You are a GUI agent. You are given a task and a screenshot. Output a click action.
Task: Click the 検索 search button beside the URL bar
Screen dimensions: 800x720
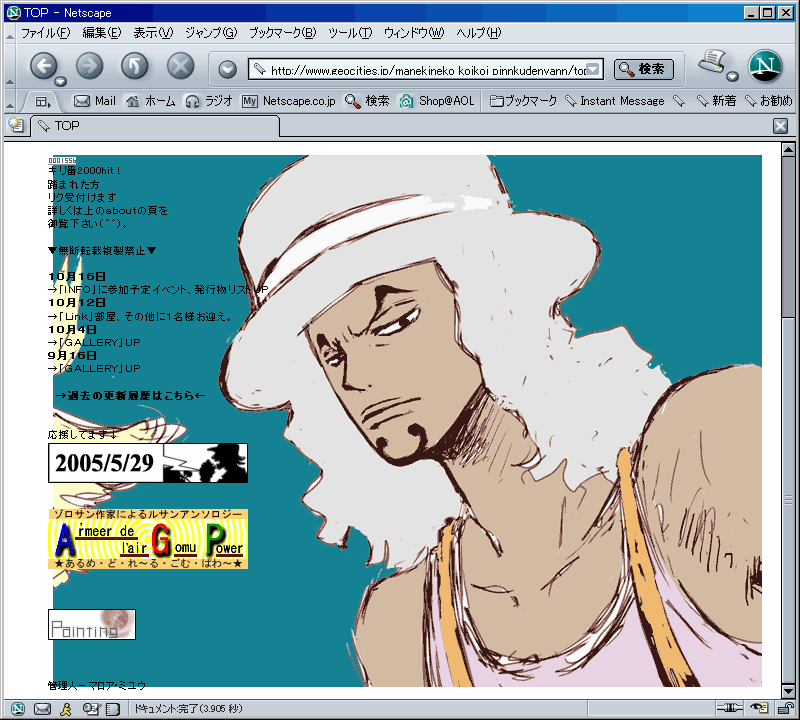(644, 69)
